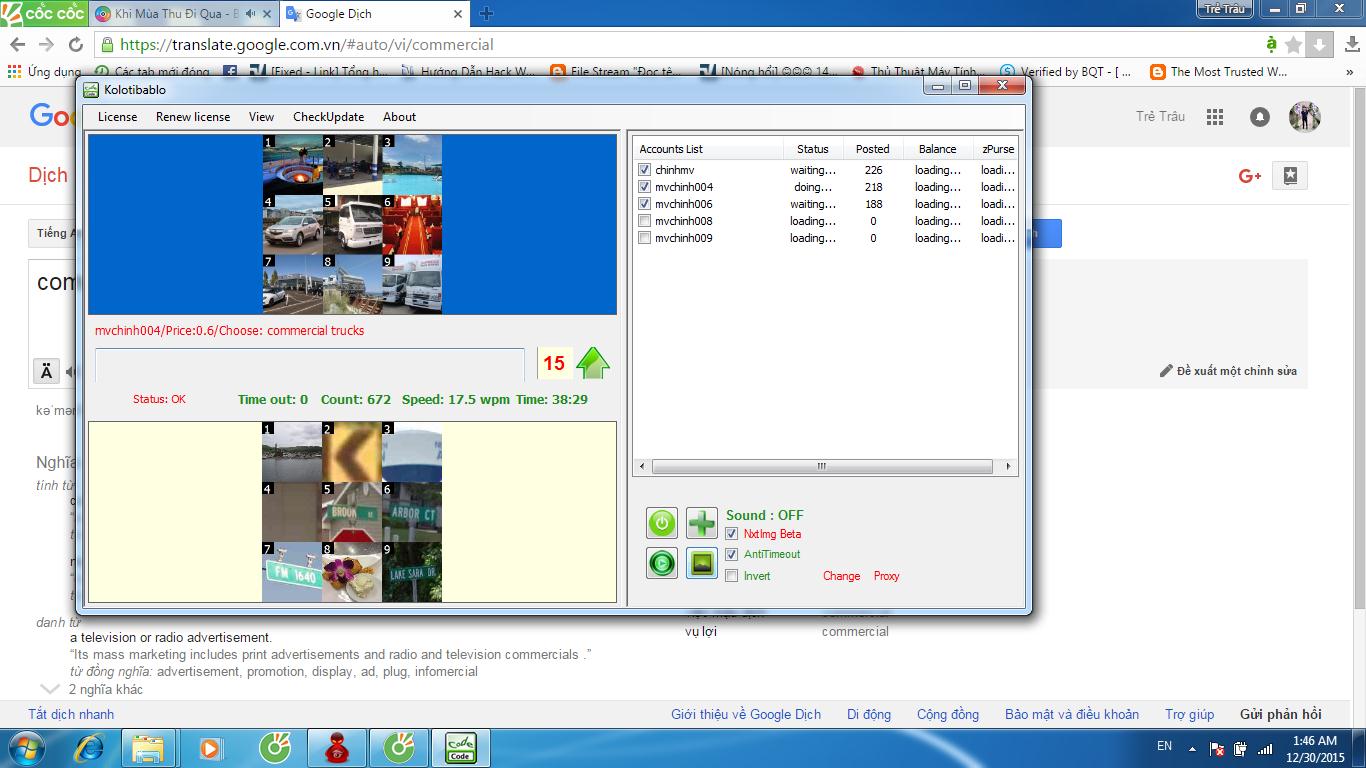Open the phrasebook star icon
Viewport: 1366px width, 768px height.
(1290, 176)
